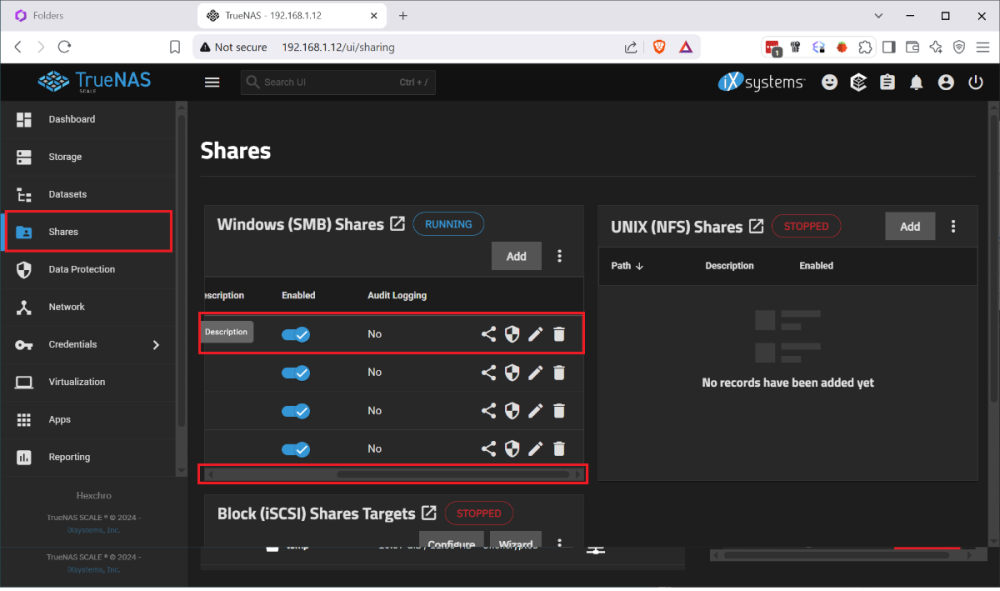Click the edit pencil in second SMB share row

(535, 372)
